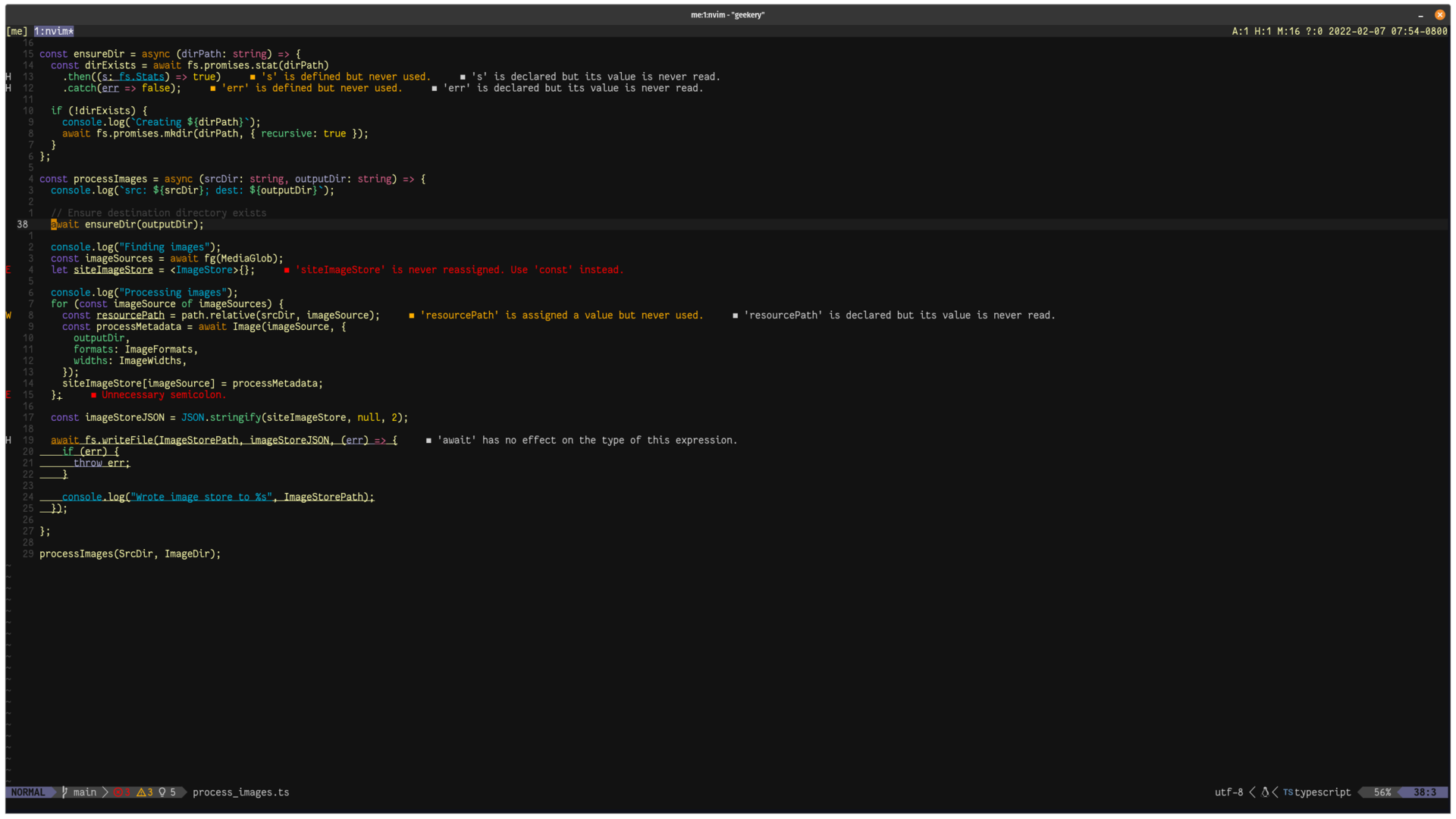Screen dimensions: 1456x819
Task: Click the '// Ensure destination directory exists' comment
Action: 158,213
